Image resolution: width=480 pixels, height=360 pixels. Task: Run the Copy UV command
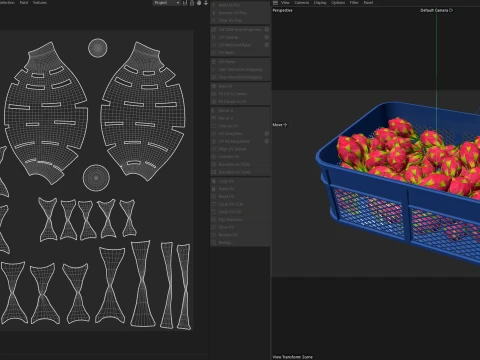tap(240, 181)
